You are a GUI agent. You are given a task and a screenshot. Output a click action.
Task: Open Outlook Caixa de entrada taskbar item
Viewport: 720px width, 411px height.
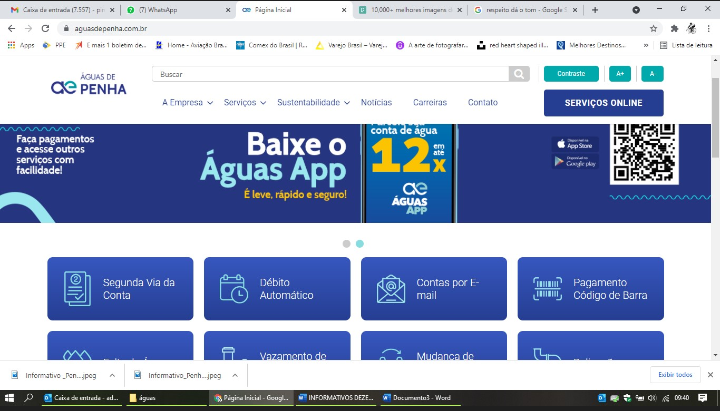(x=82, y=398)
